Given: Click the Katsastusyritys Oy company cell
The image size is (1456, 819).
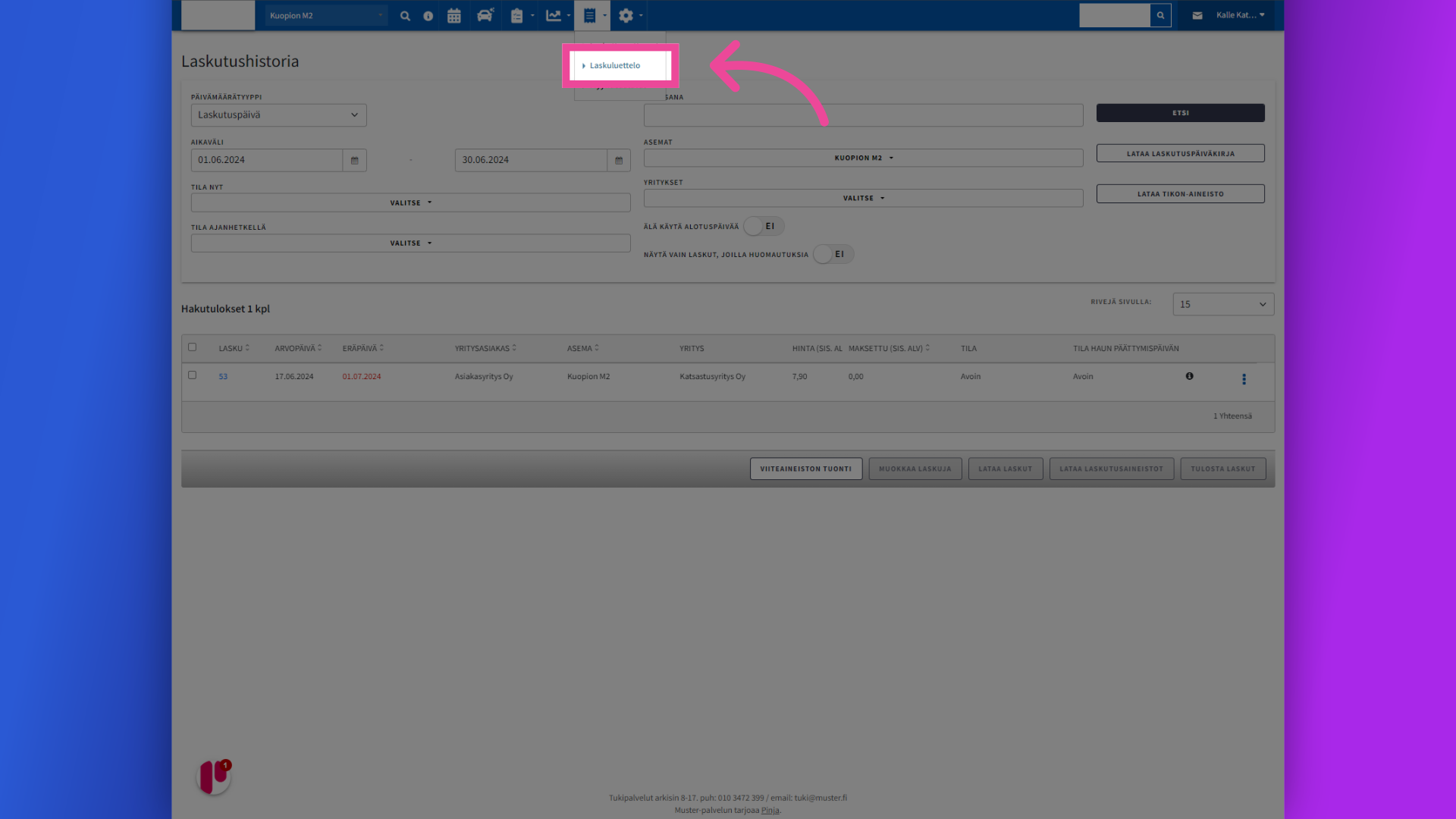Looking at the screenshot, I should tap(712, 377).
